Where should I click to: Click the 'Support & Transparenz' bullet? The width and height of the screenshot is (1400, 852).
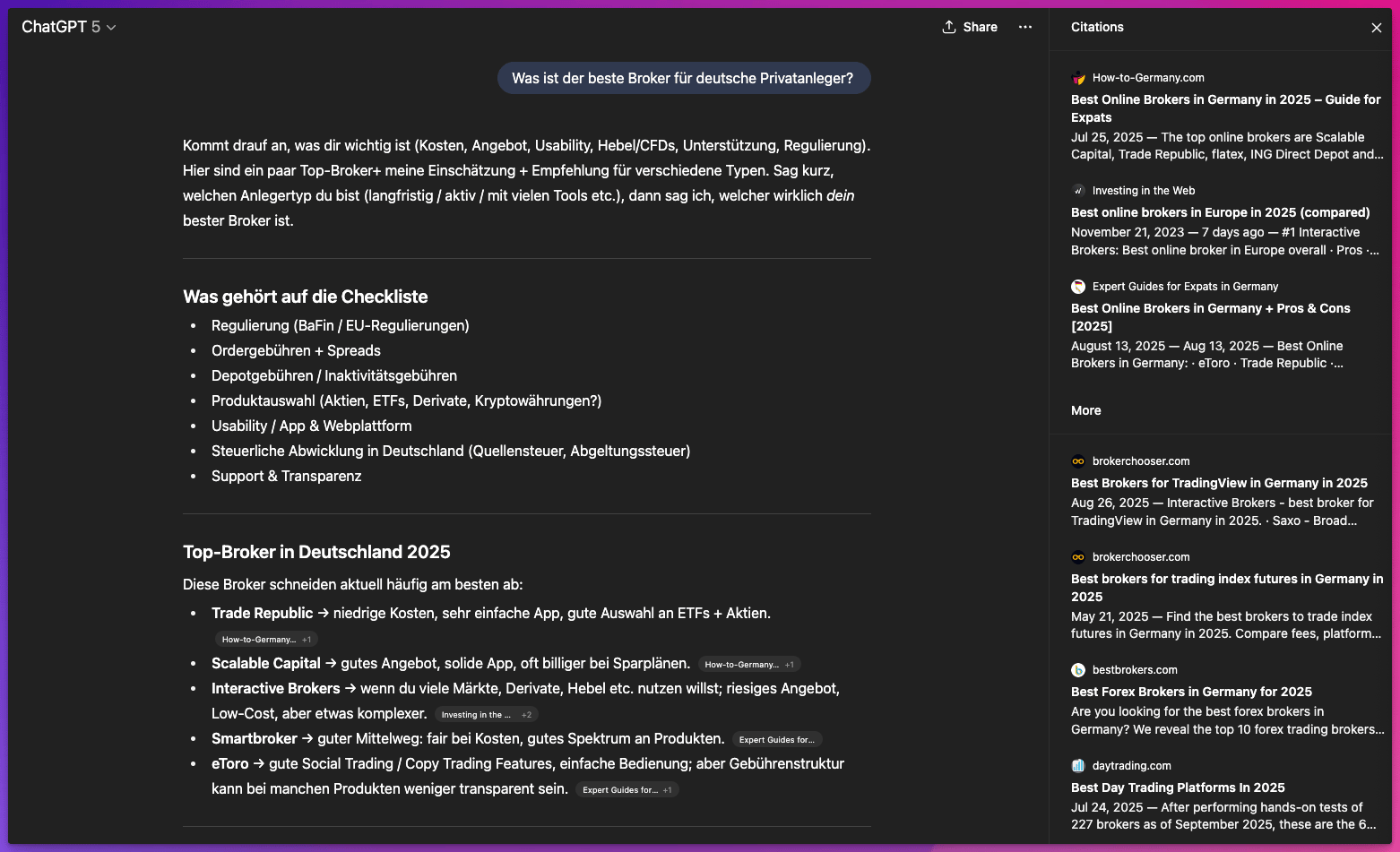pos(287,477)
